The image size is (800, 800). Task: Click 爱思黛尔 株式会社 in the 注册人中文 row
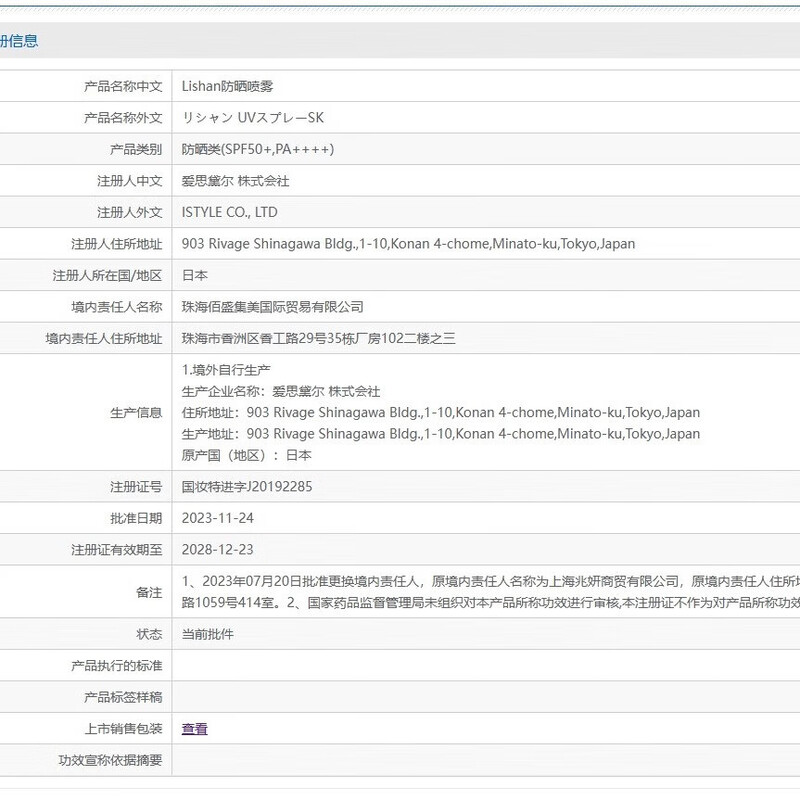click(235, 181)
